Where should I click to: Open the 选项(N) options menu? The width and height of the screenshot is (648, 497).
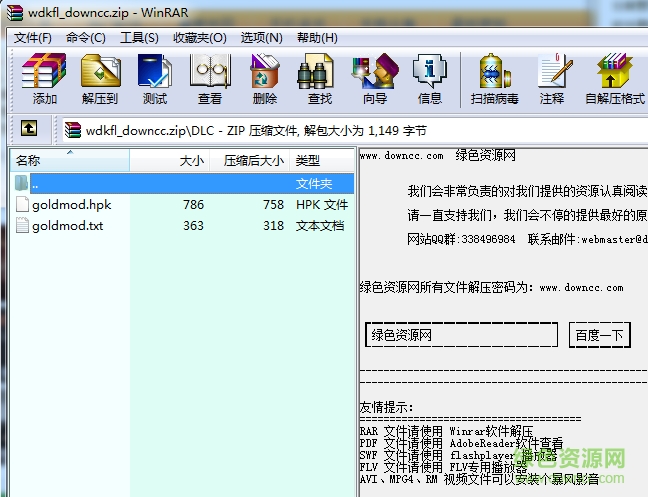pos(261,38)
